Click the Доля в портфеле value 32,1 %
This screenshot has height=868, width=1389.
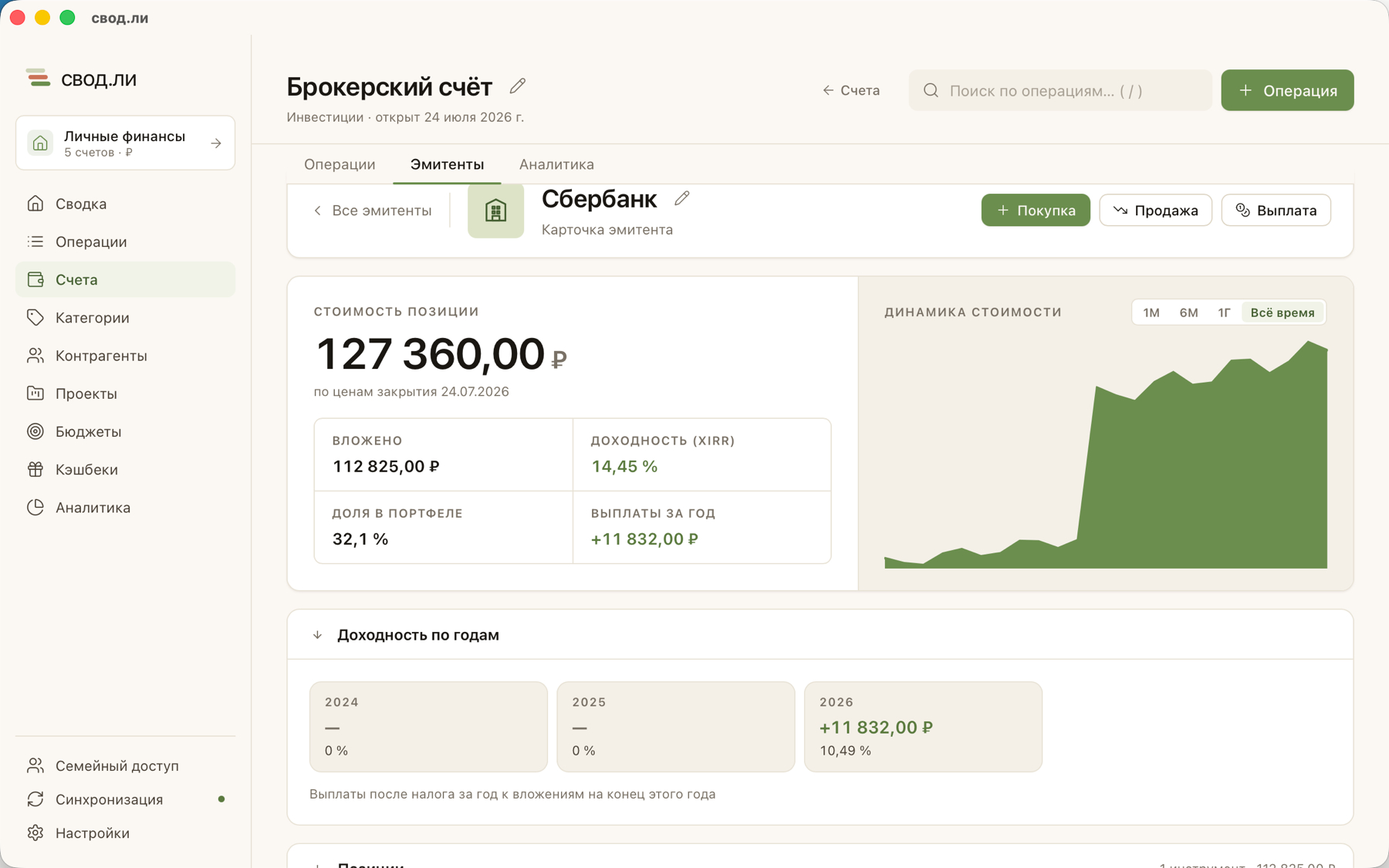[360, 539]
